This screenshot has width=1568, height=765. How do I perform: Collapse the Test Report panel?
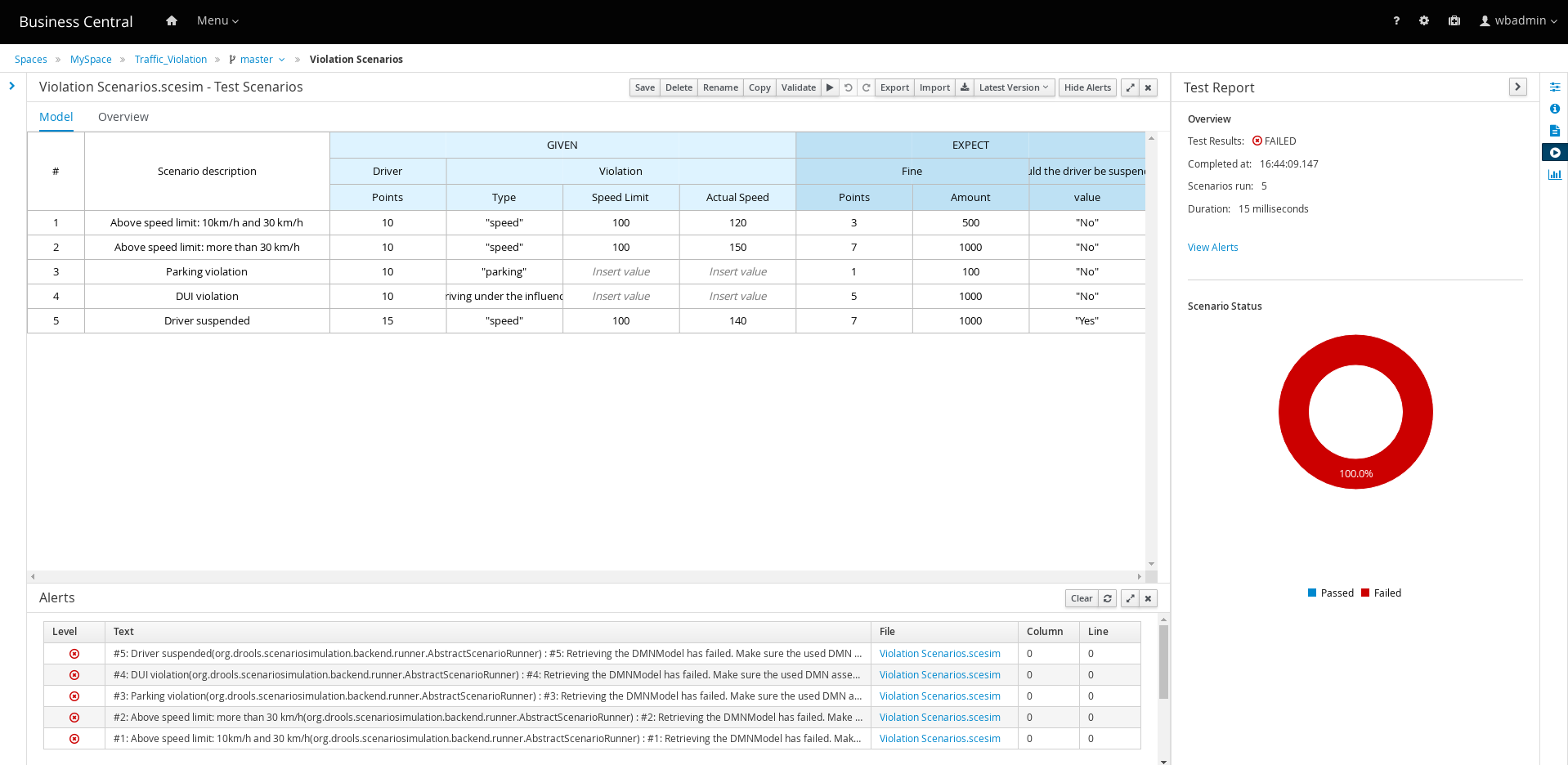[x=1518, y=87]
